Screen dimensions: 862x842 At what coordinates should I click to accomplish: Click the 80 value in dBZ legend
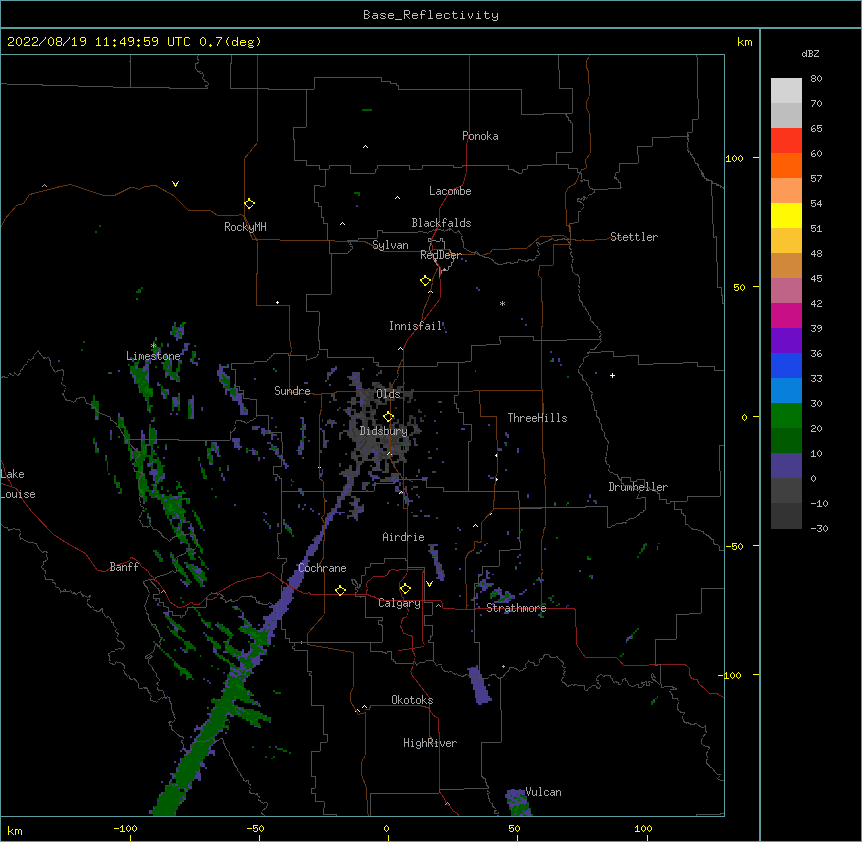click(x=816, y=79)
